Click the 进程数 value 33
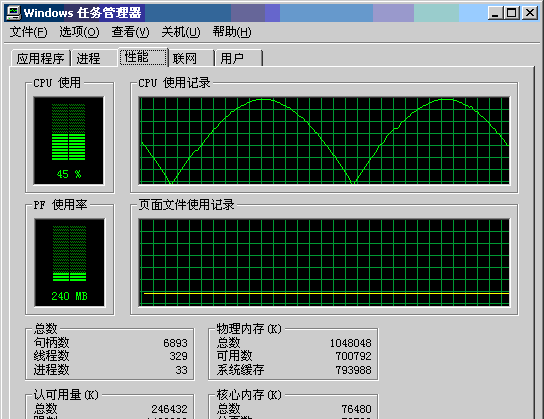This screenshot has width=544, height=419. [x=181, y=370]
